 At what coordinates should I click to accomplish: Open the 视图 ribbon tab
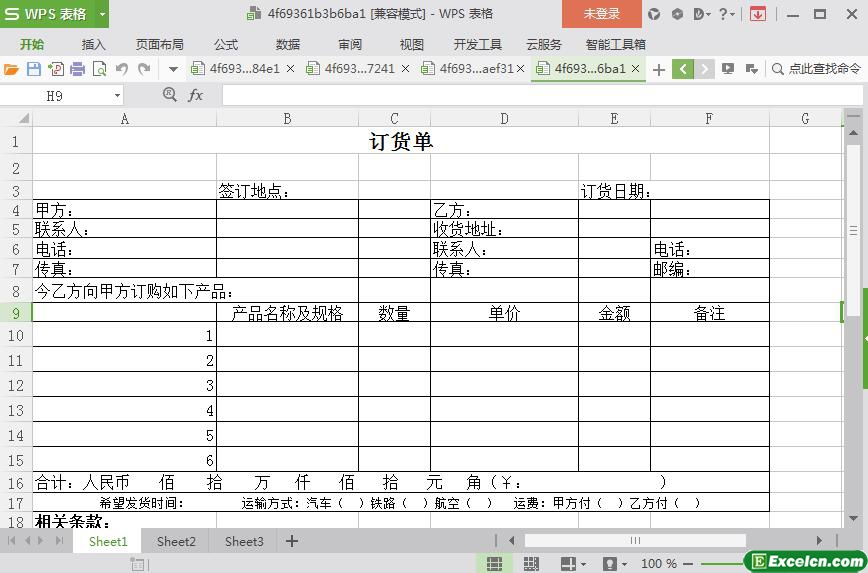(x=411, y=44)
